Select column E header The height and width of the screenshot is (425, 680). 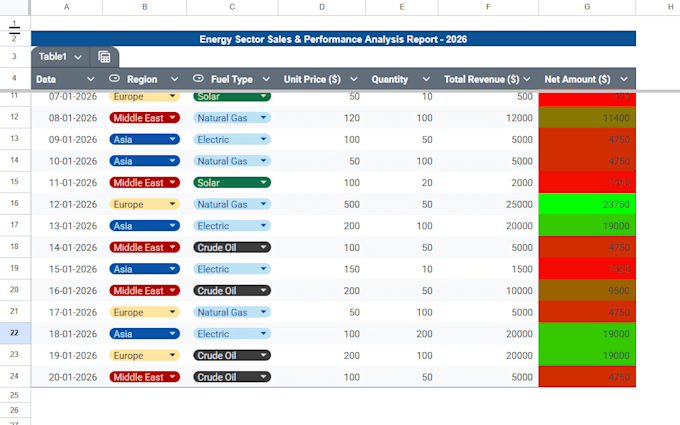click(402, 7)
